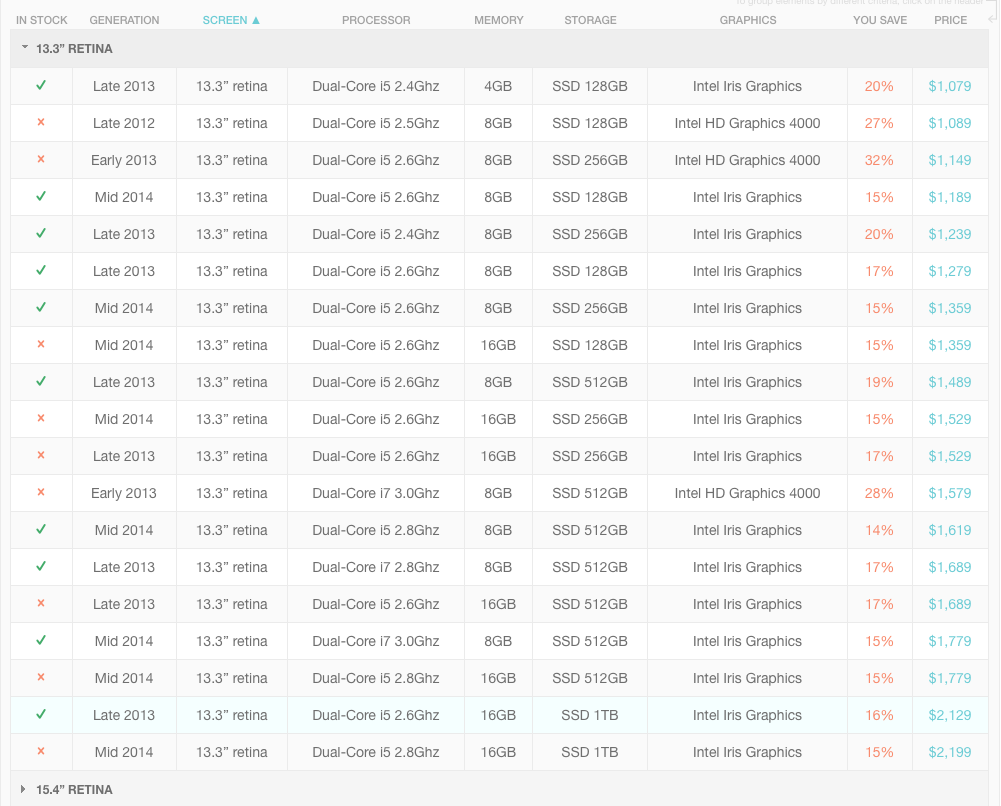Sort by the MEMORY column header

coord(499,20)
